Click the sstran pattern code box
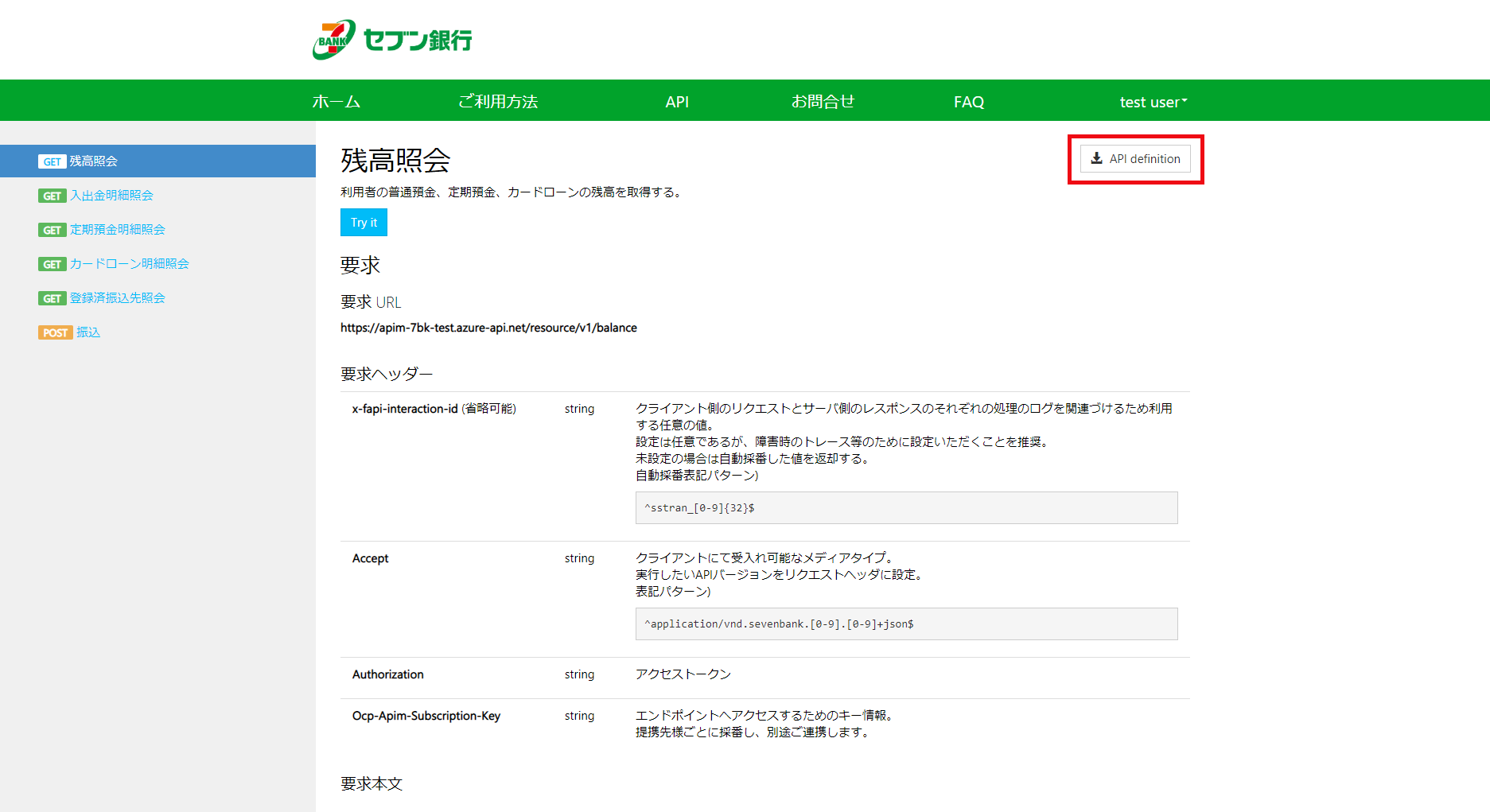The height and width of the screenshot is (812, 1490). click(906, 507)
